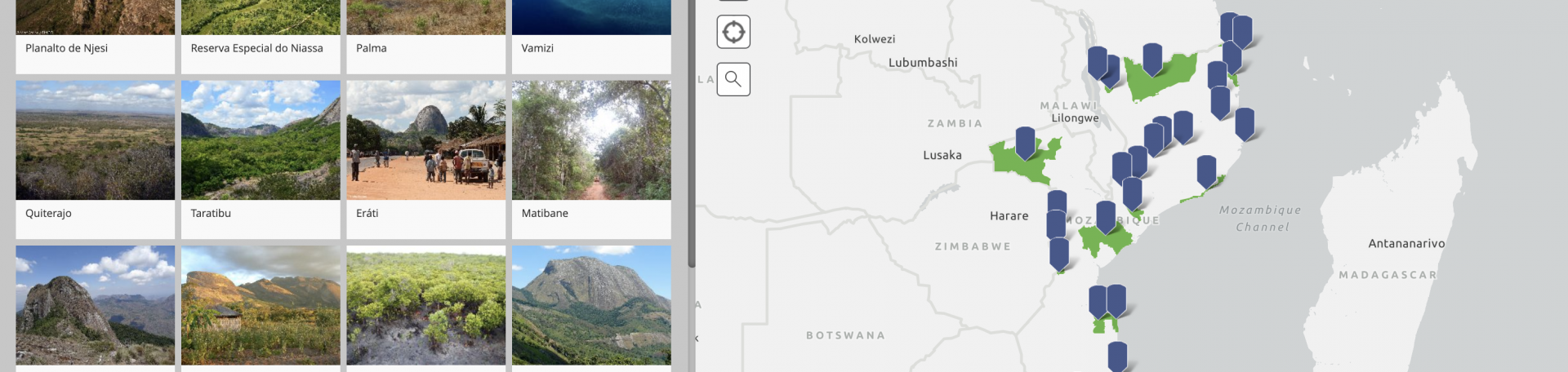
Task: Open the Taratibu landscape thumbnail
Action: (x=261, y=140)
